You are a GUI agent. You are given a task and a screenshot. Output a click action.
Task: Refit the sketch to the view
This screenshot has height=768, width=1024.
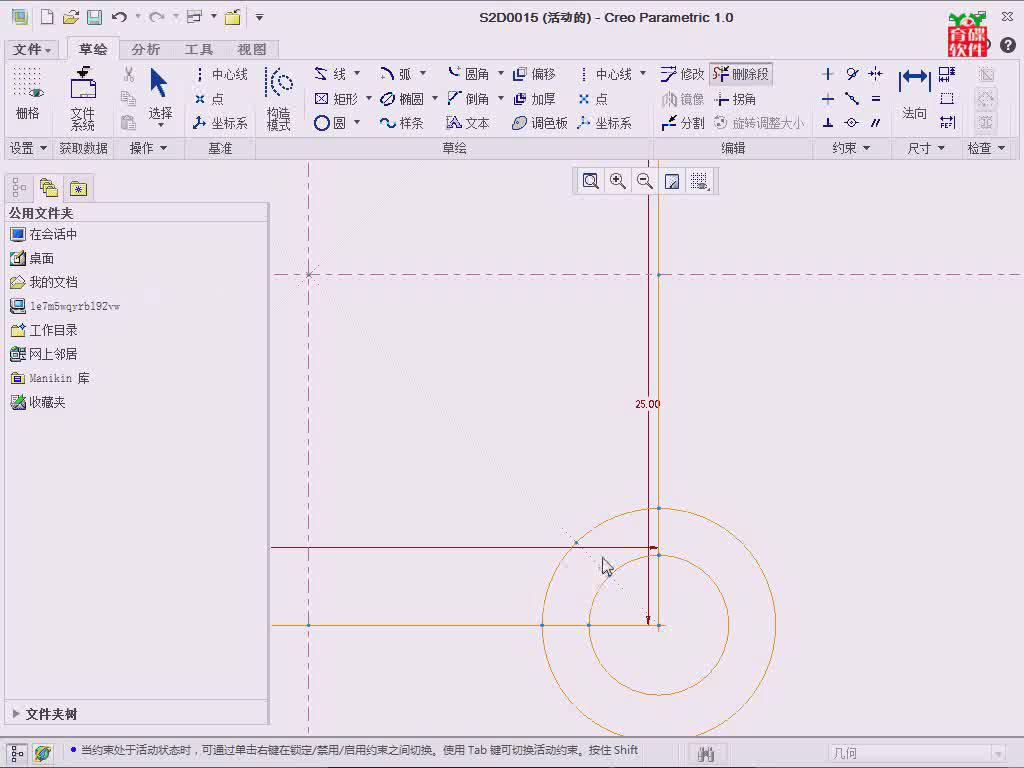(x=590, y=181)
